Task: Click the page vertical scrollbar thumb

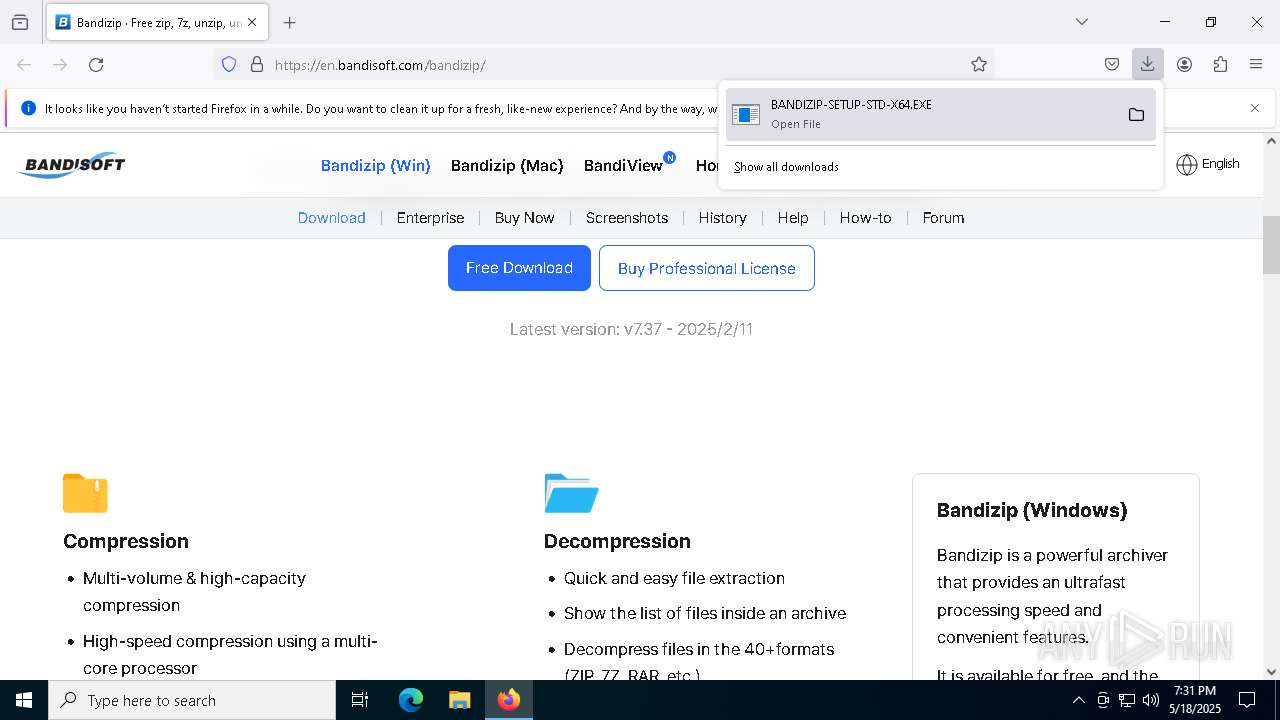Action: pos(1271,244)
